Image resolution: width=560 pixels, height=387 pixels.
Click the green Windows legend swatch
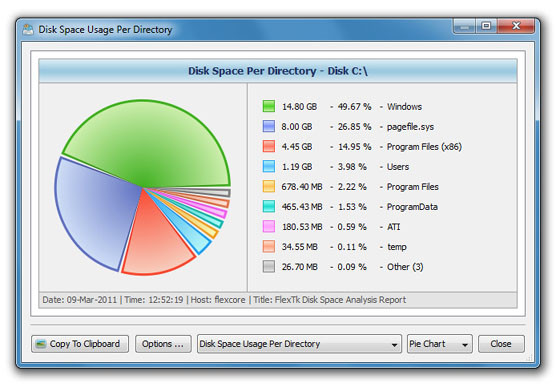point(269,106)
